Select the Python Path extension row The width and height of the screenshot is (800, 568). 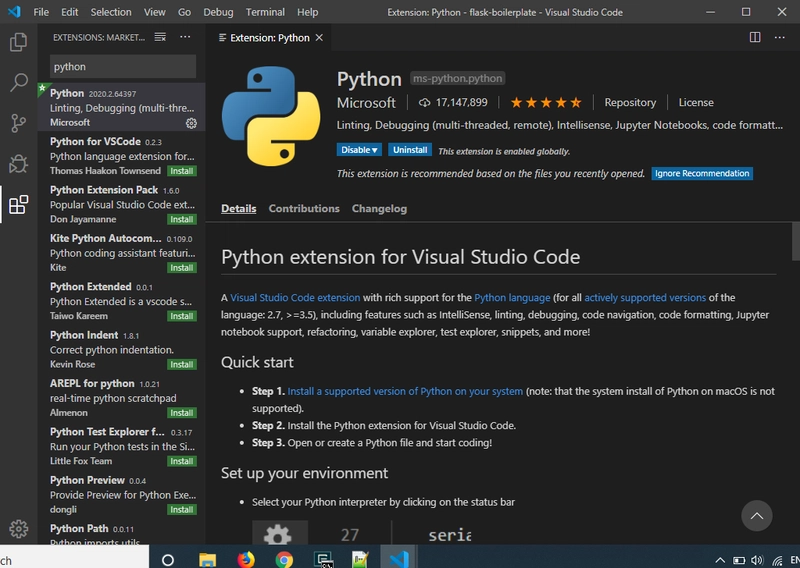point(121,533)
